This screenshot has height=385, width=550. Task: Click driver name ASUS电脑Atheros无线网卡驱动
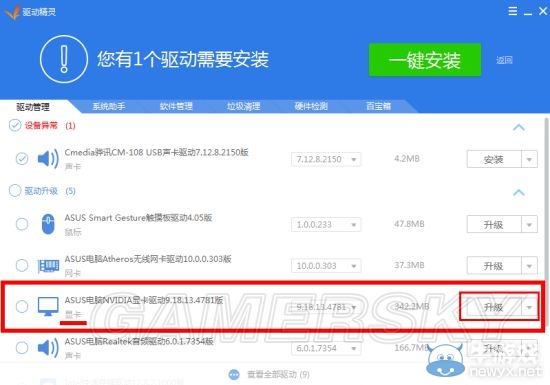tap(148, 259)
